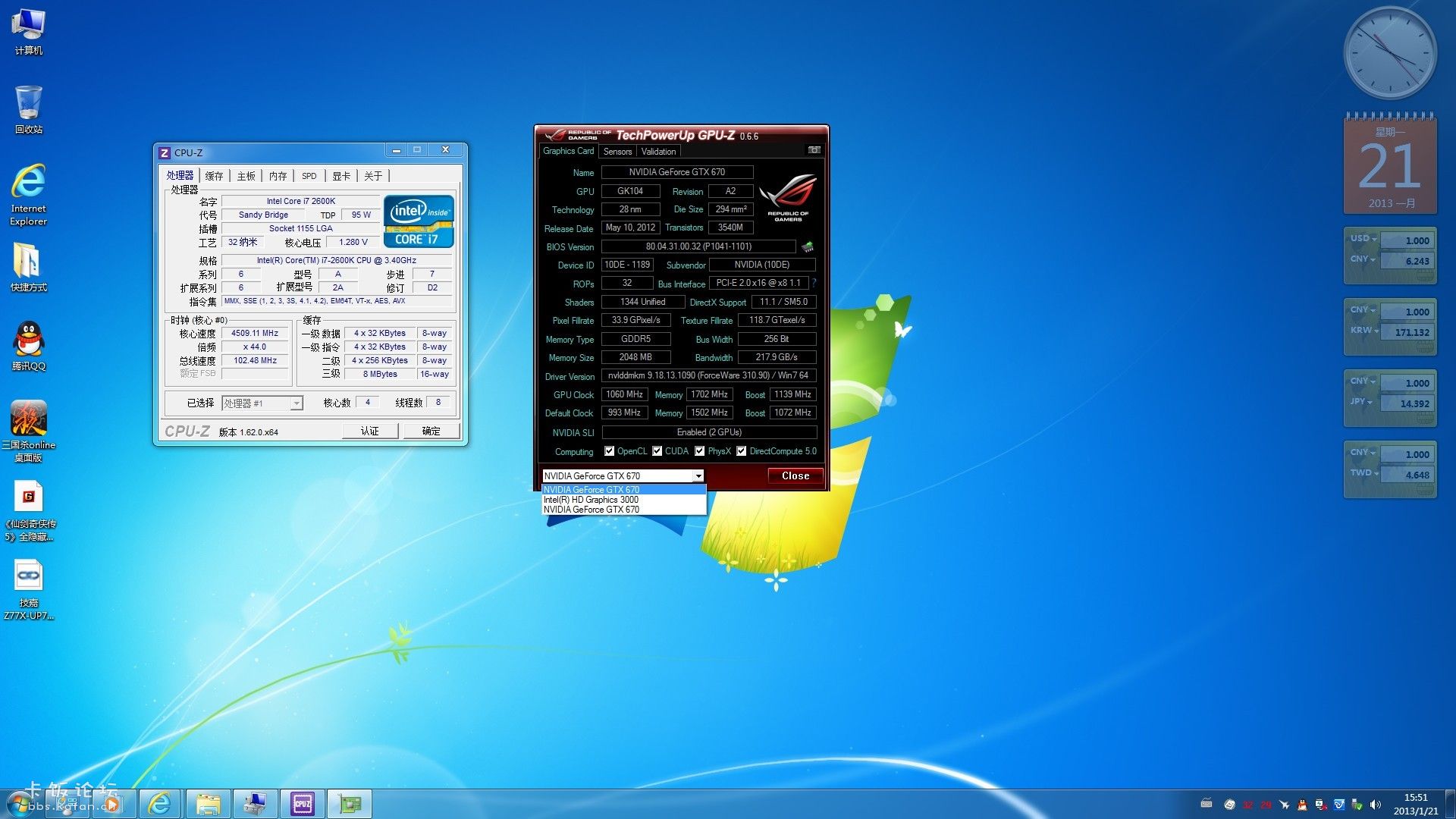Toggle the DirectCompute 5.0 checkbox
This screenshot has height=819, width=1456.
pos(742,451)
